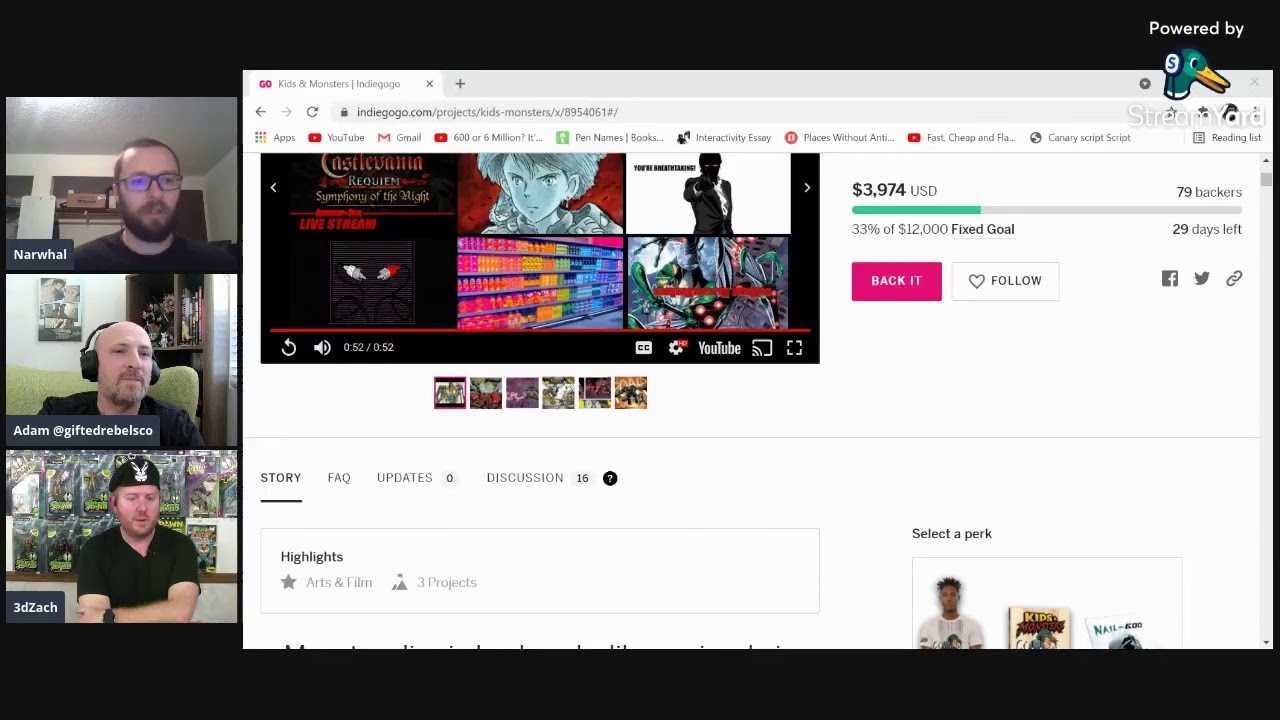Share campaign on Facebook
1280x720 pixels.
1170,279
